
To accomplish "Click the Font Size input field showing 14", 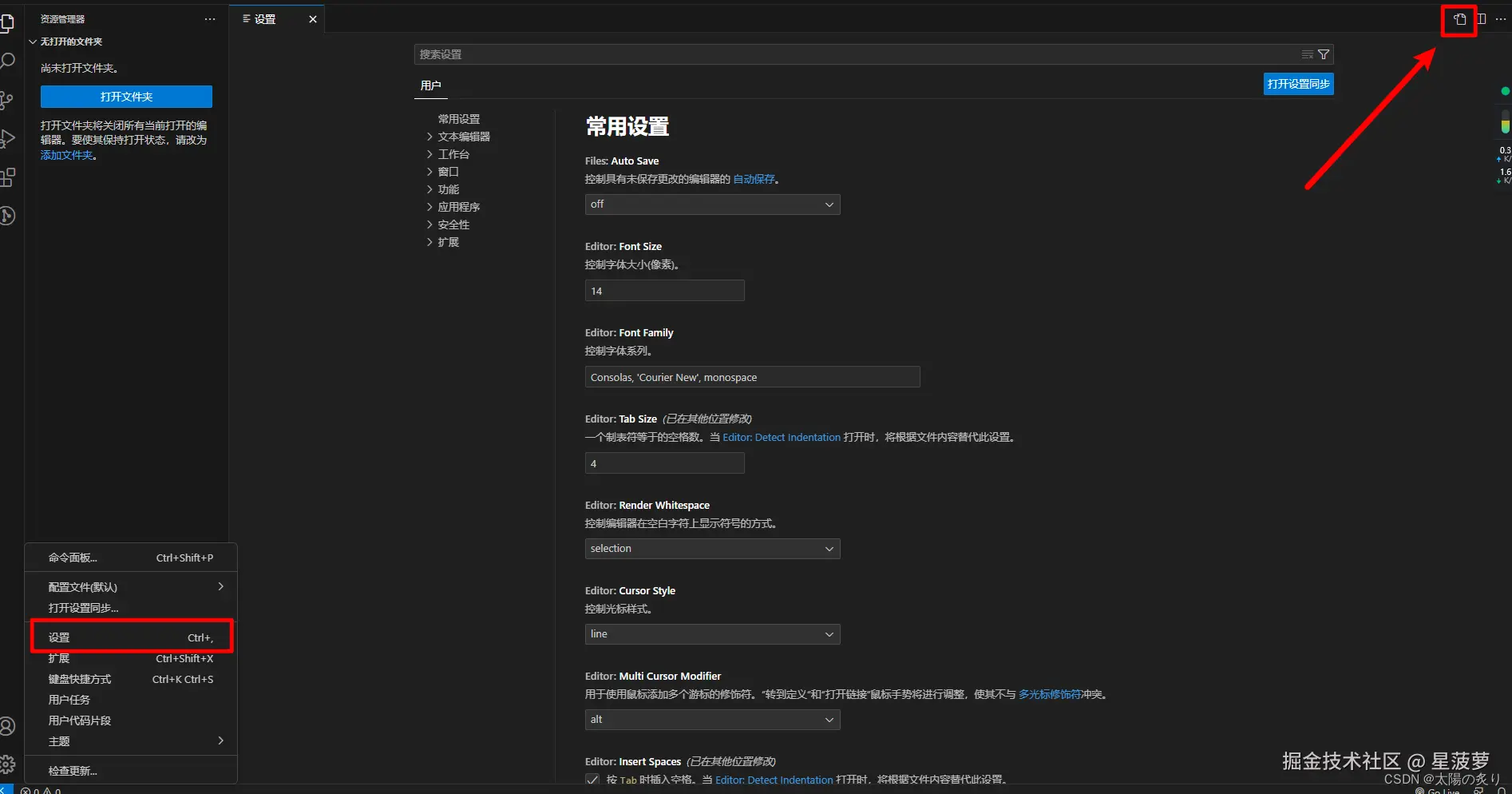I will pyautogui.click(x=664, y=291).
